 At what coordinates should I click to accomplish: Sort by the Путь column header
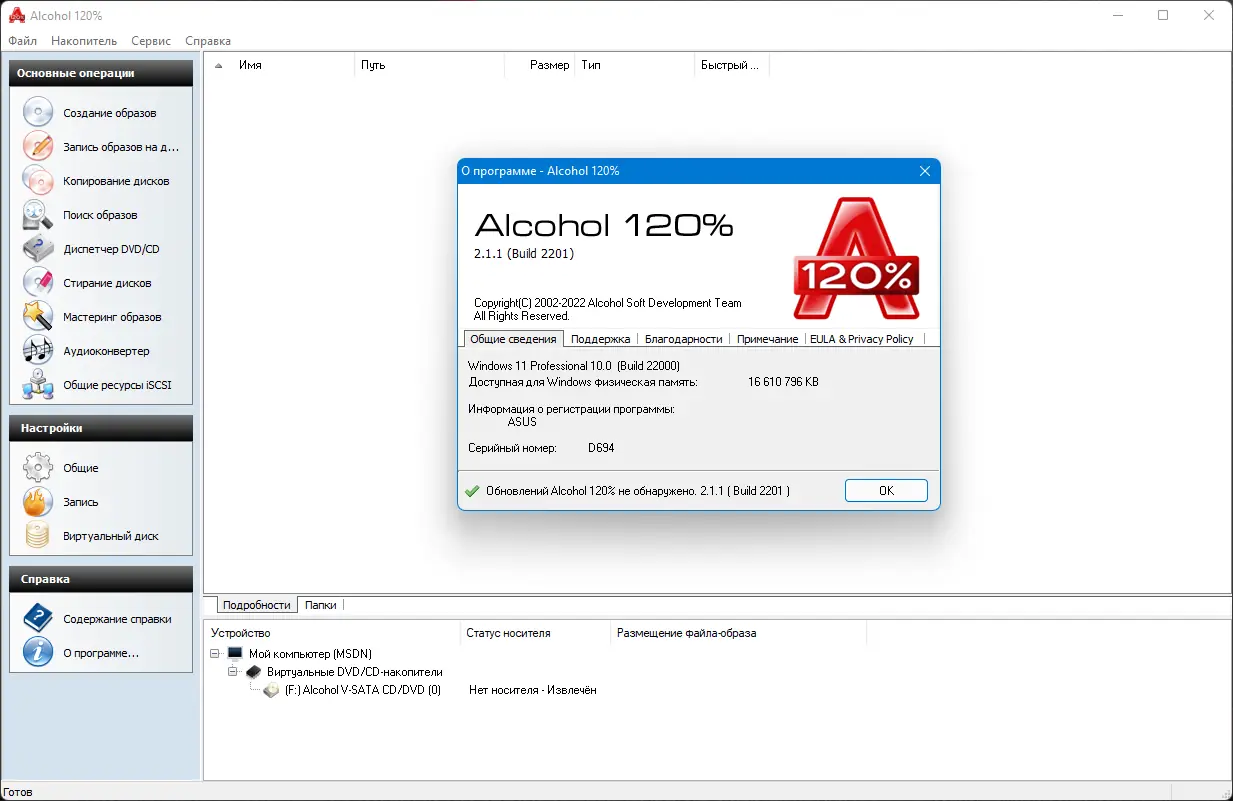point(429,65)
